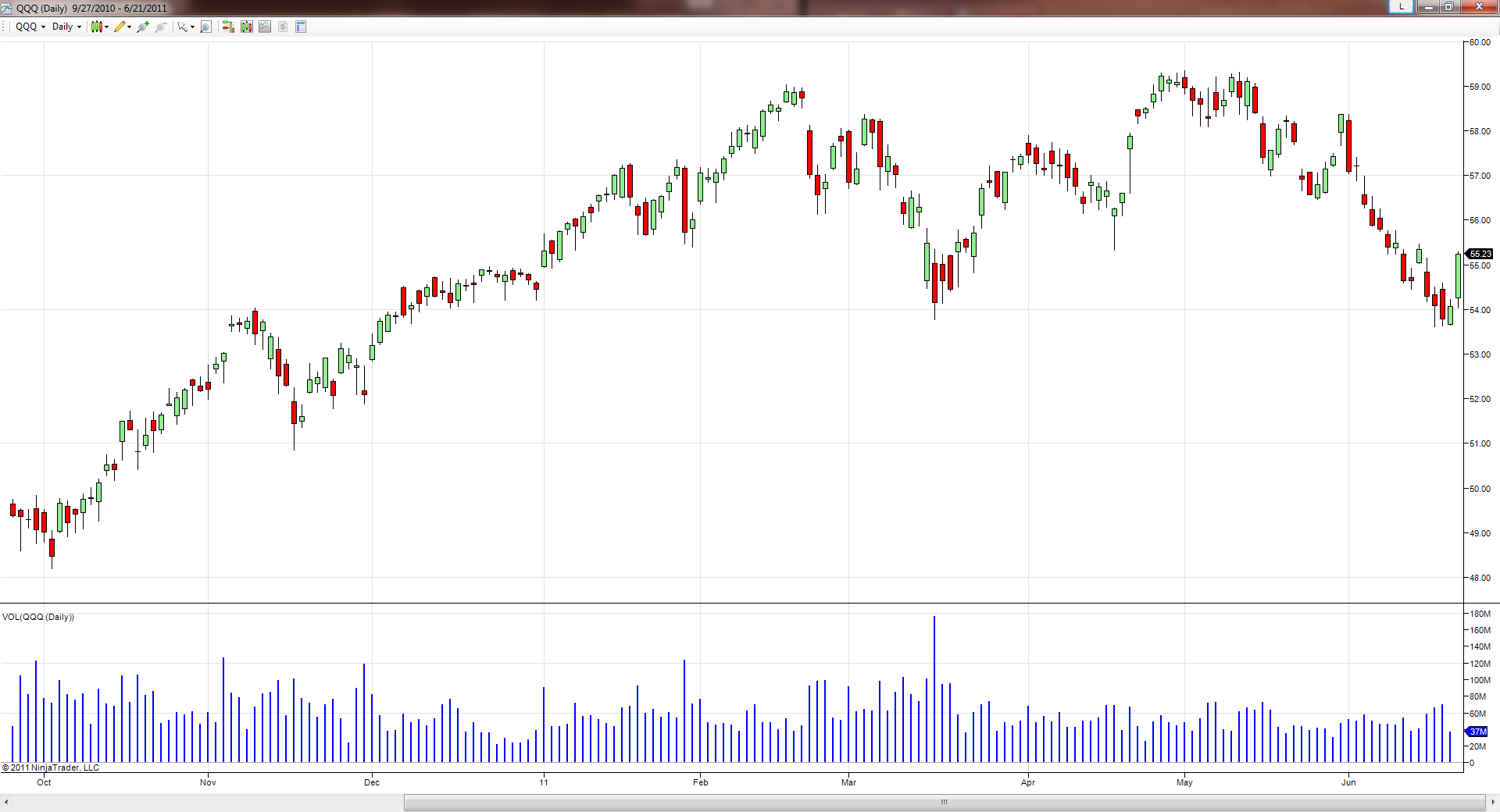The image size is (1500, 812).
Task: Click the Oct label on time axis
Action: point(44,782)
